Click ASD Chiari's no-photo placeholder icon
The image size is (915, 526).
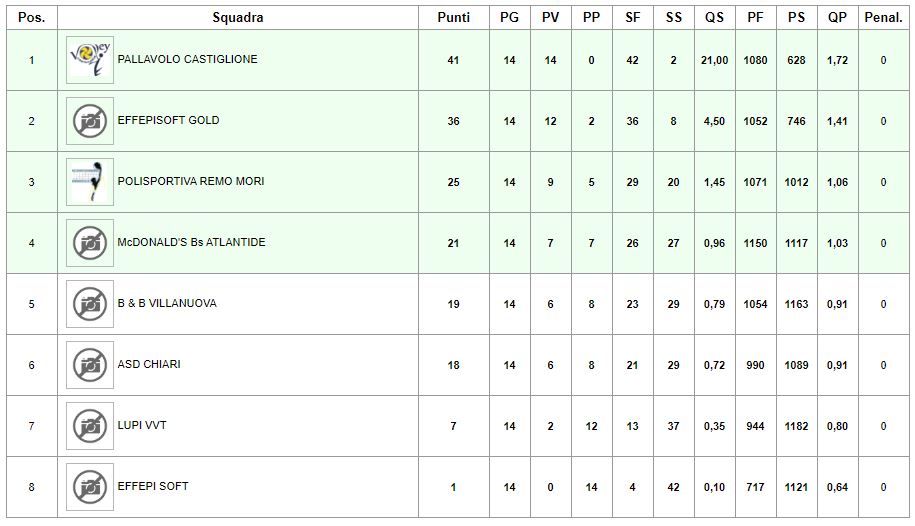(x=90, y=365)
